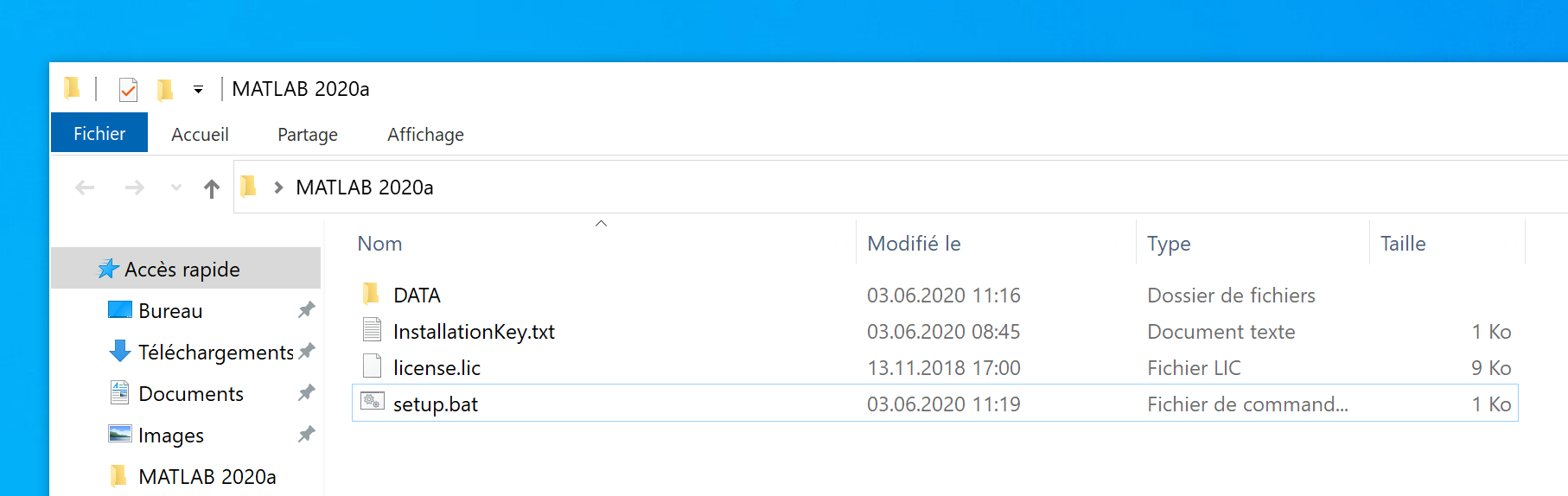This screenshot has height=496, width=1568.
Task: Click the New Folder icon in title bar
Action: (164, 89)
